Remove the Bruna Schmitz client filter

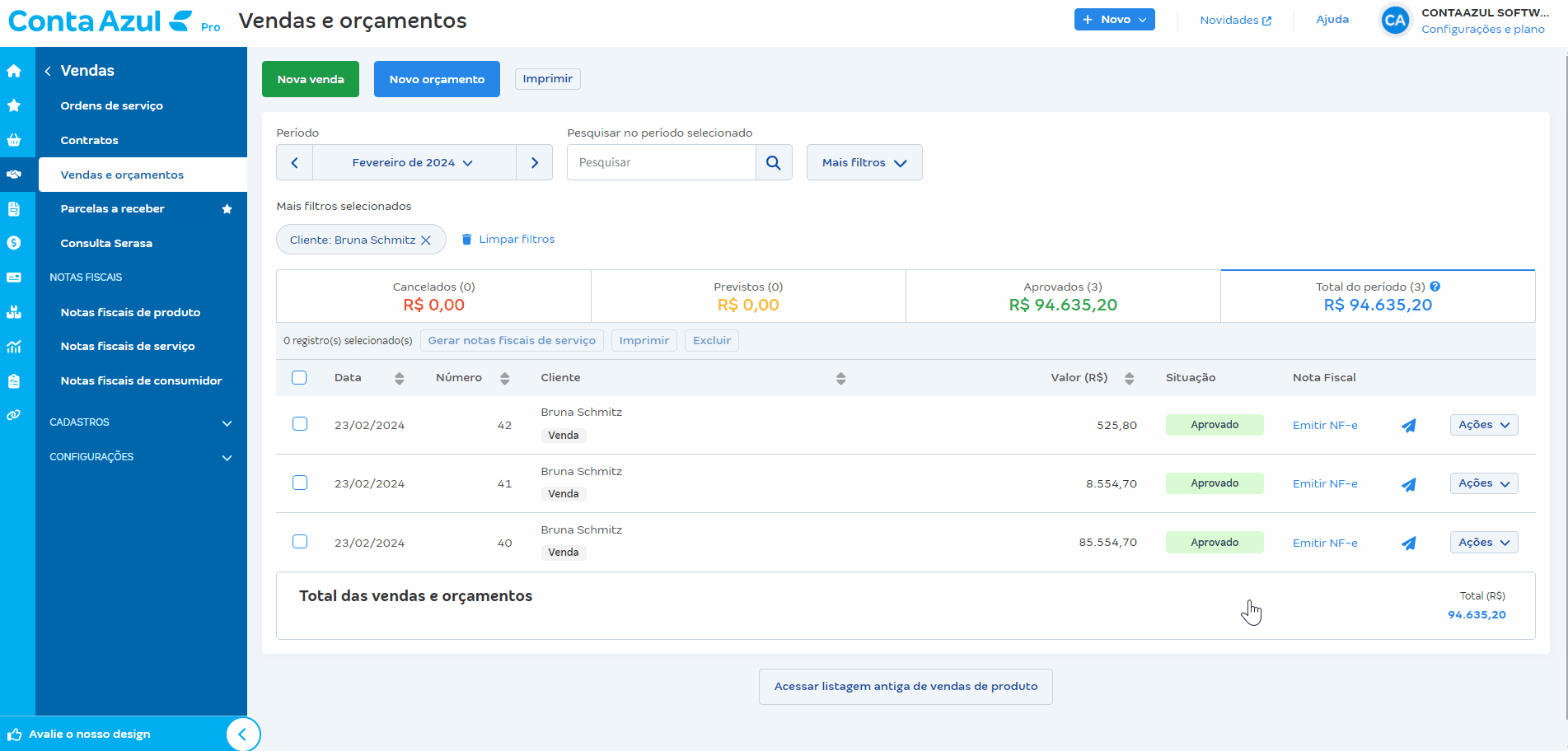(x=426, y=240)
